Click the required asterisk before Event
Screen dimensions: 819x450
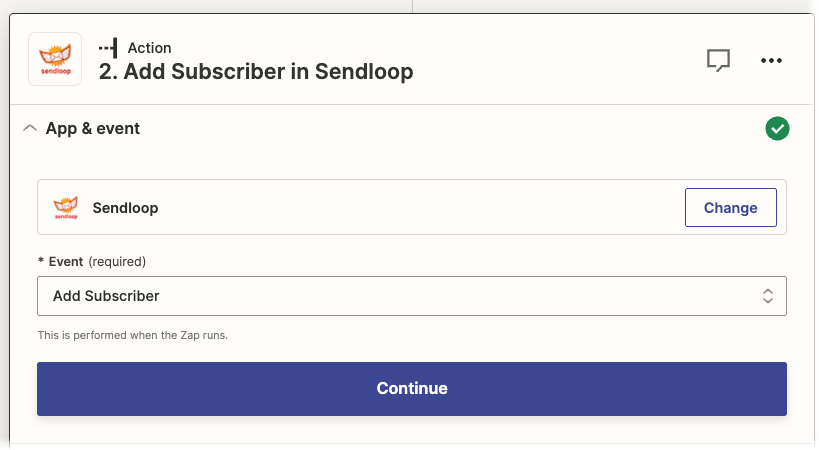click(41, 262)
